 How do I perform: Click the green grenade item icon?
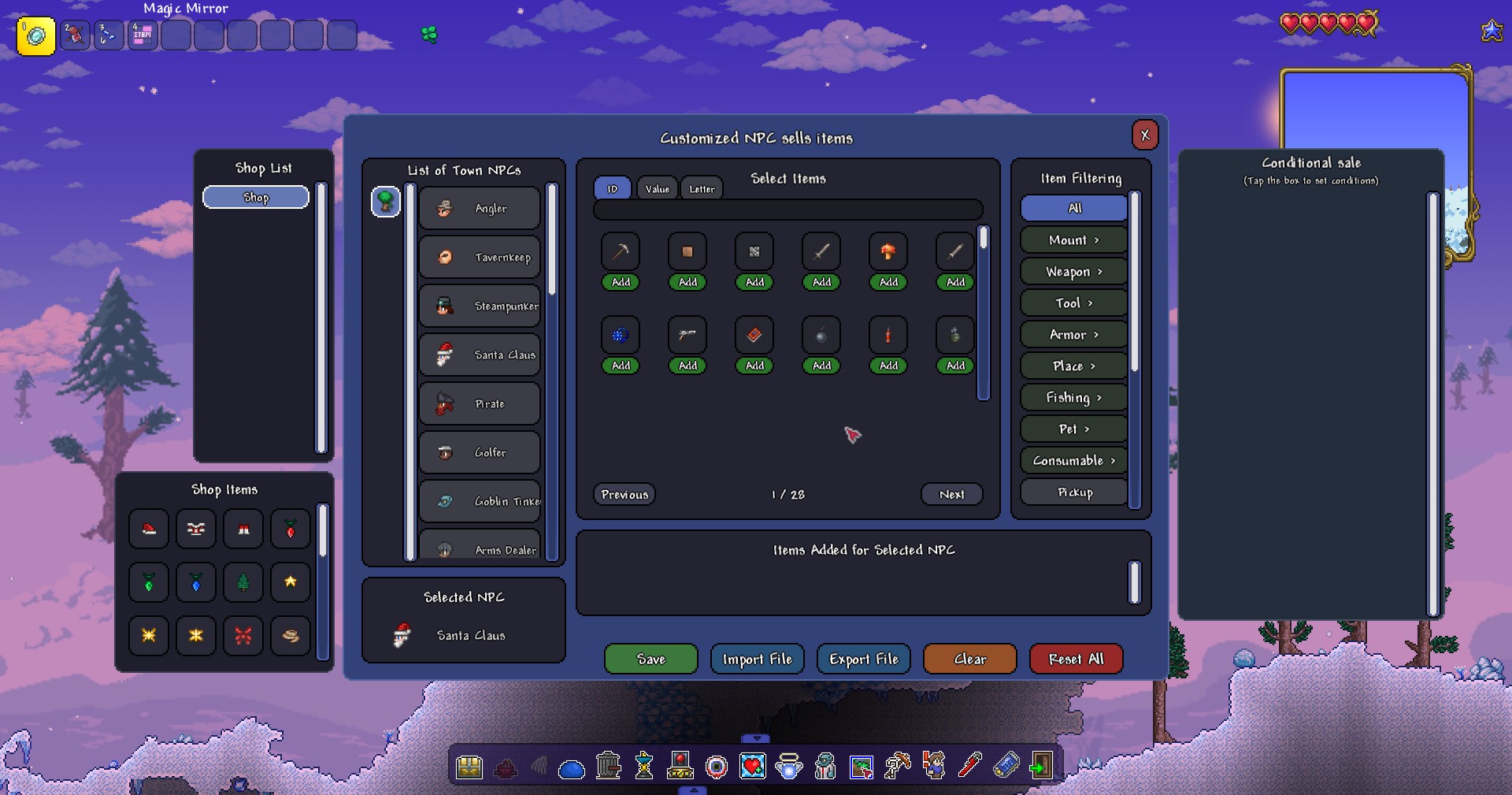955,336
